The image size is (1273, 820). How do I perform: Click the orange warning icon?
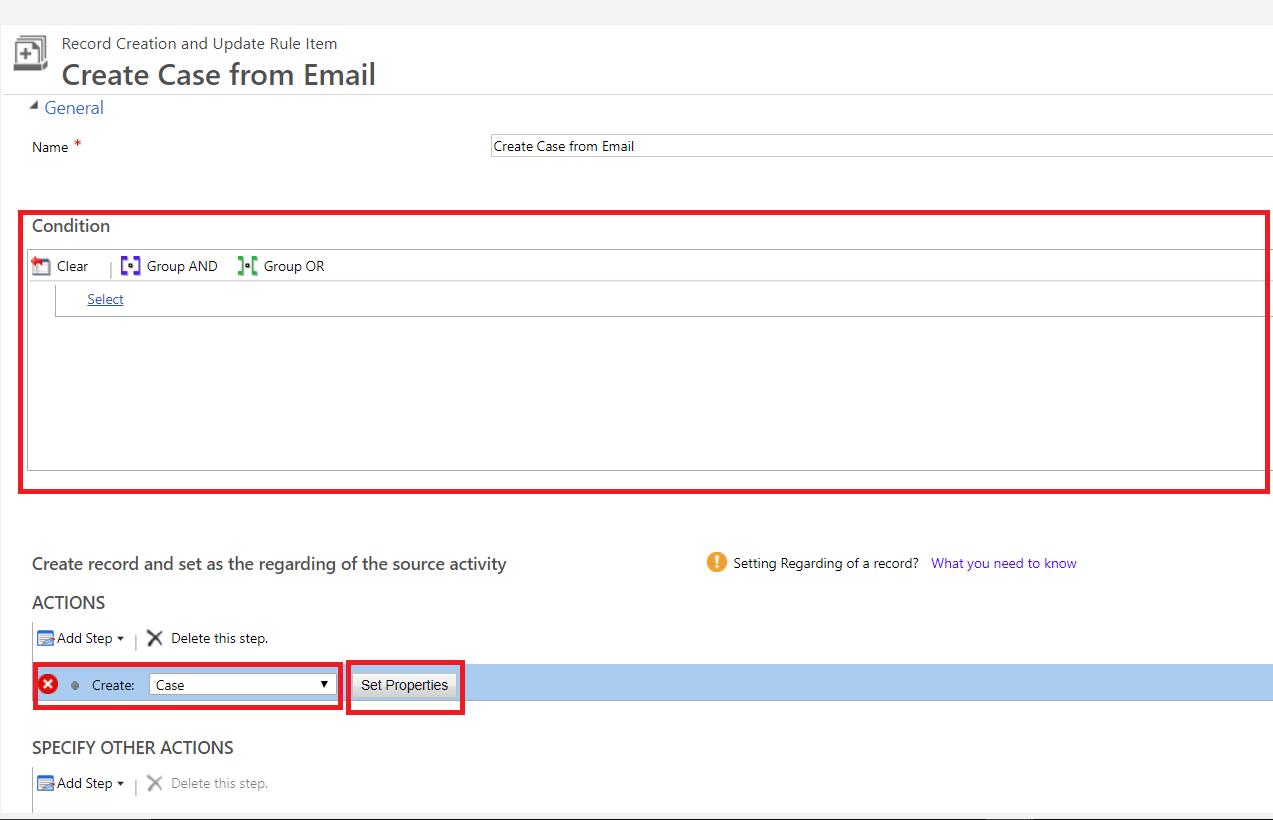pos(716,562)
